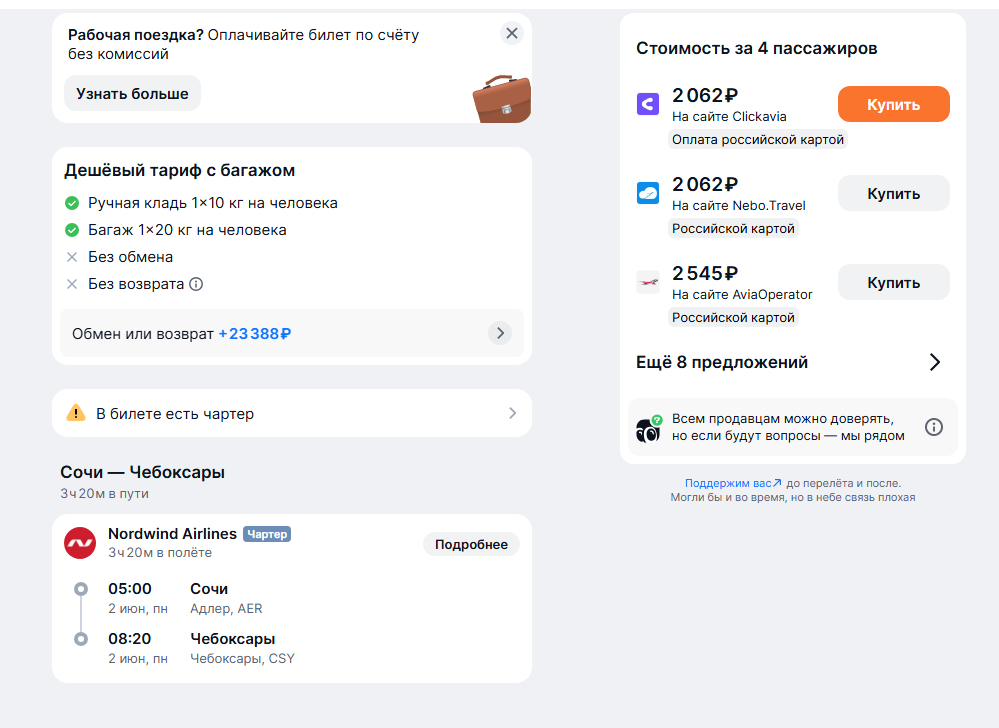
Task: Click Узнать больше button
Action: pyautogui.click(x=133, y=94)
